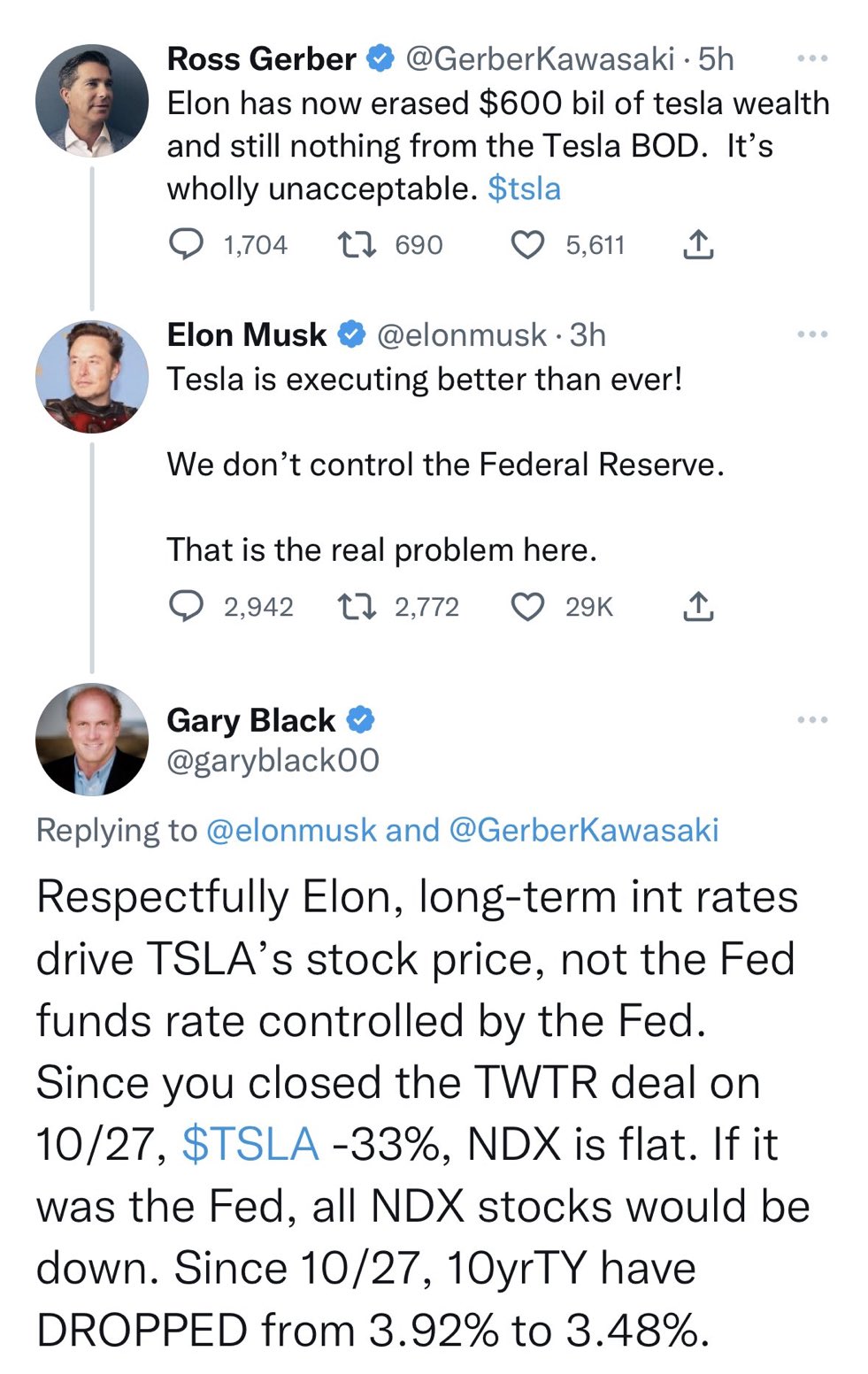The image size is (868, 1374).
Task: Open the $TSLA cashtag in Gary's reply
Action: pos(250,1144)
